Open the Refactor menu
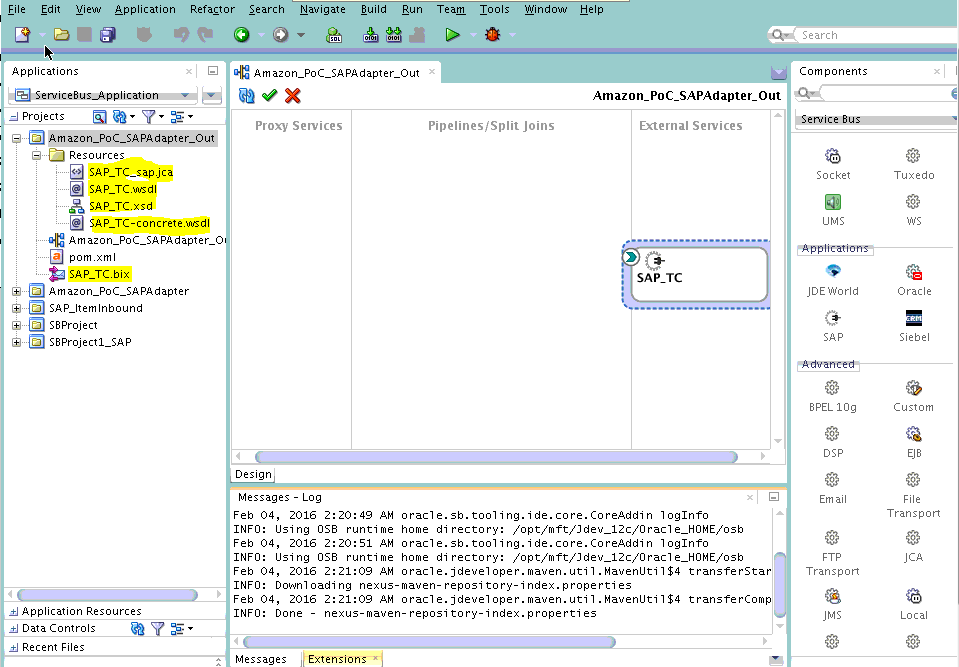The image size is (959, 667). [212, 9]
